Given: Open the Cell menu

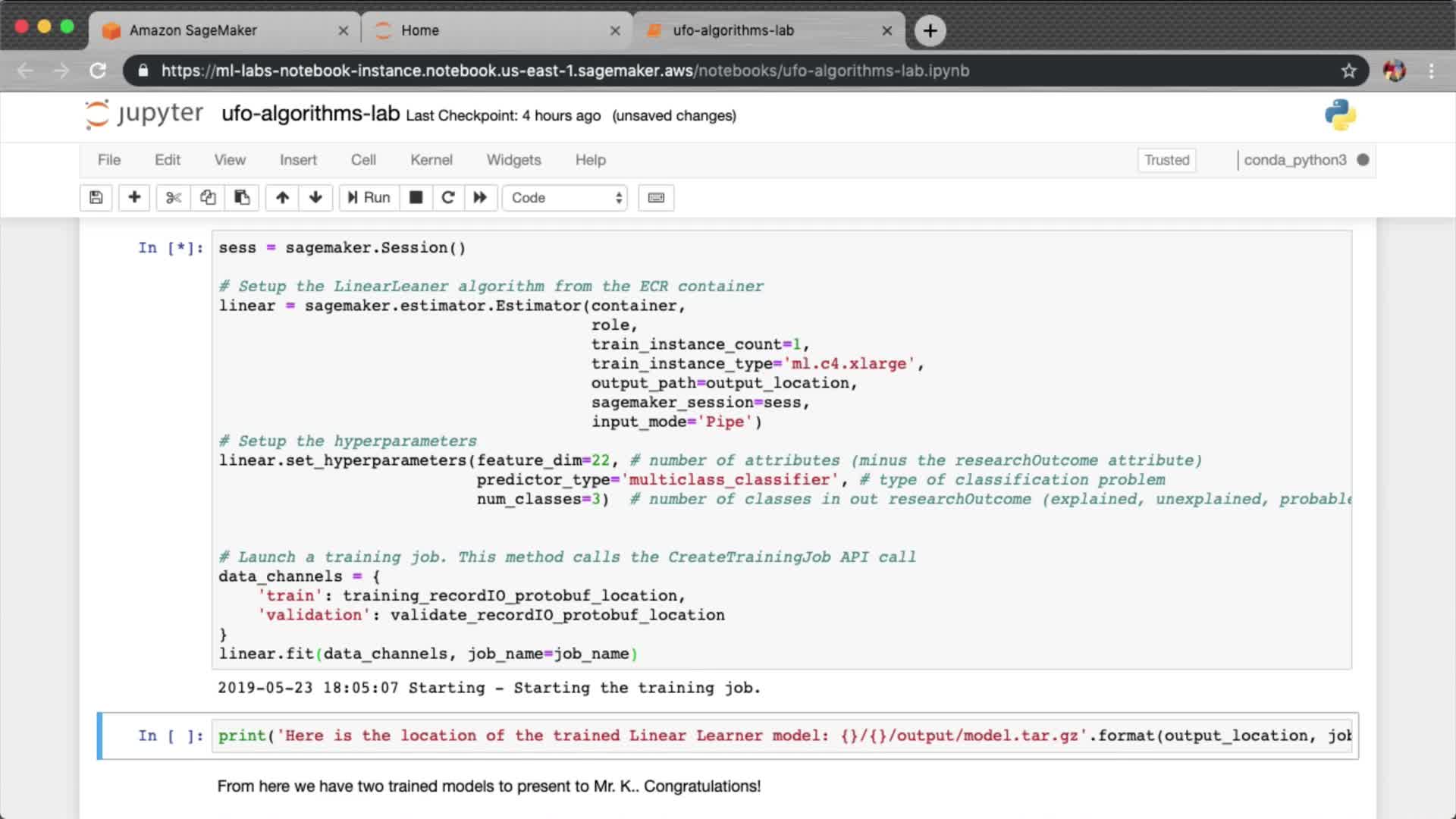Looking at the screenshot, I should point(363,160).
